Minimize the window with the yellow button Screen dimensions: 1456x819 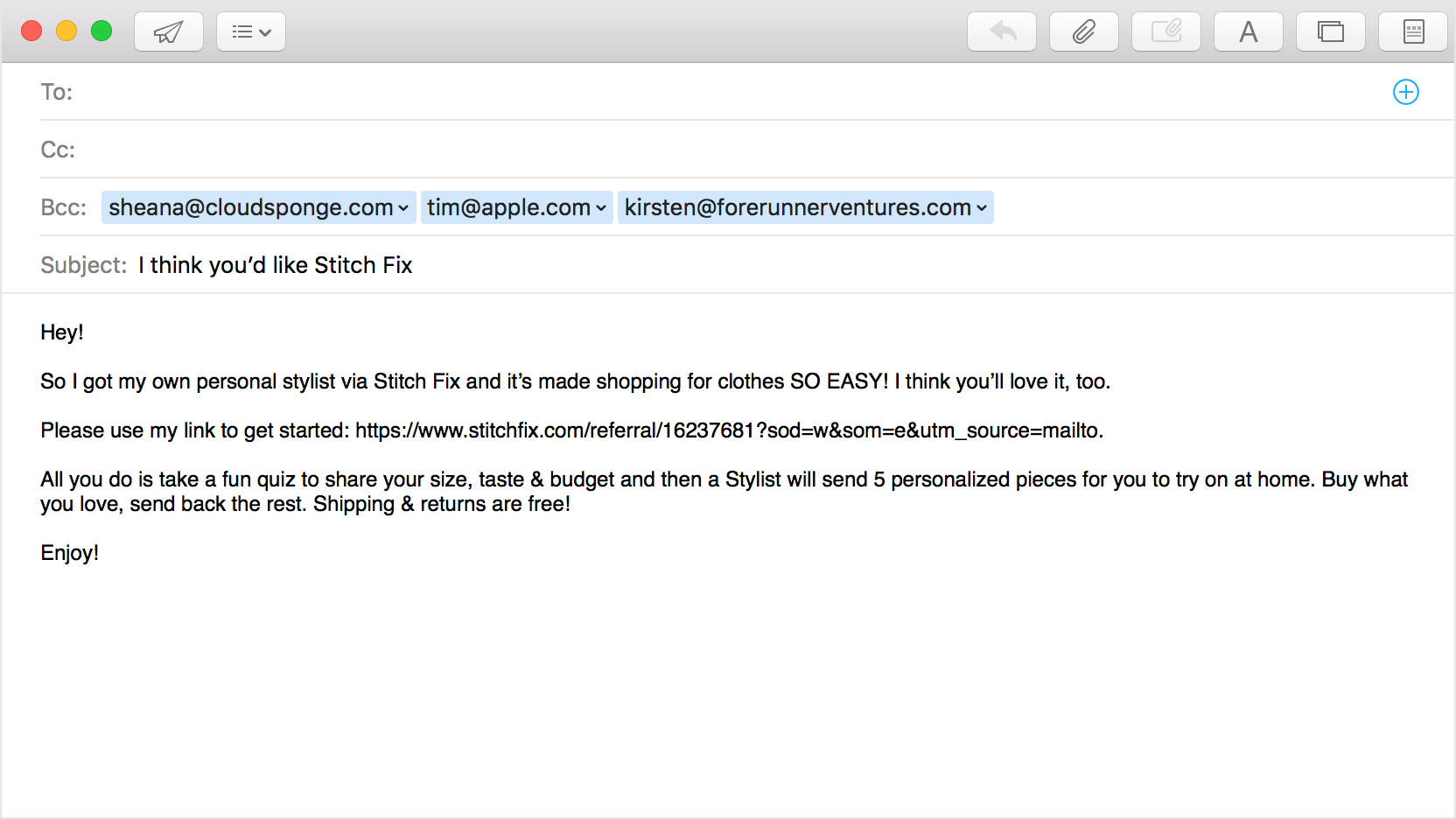(x=66, y=31)
